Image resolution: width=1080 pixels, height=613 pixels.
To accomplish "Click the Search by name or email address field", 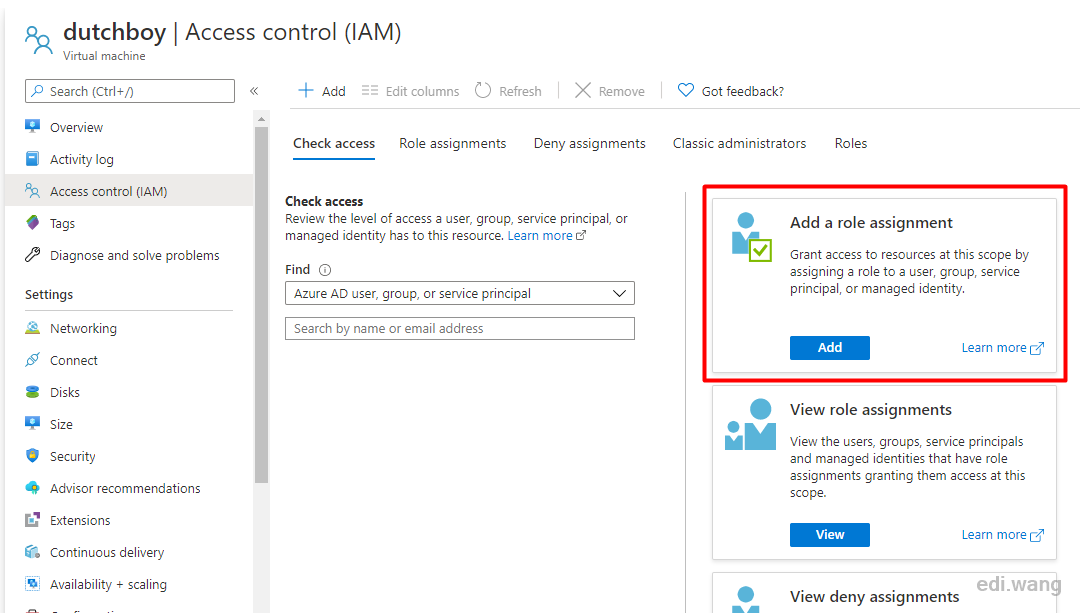I will [x=459, y=329].
